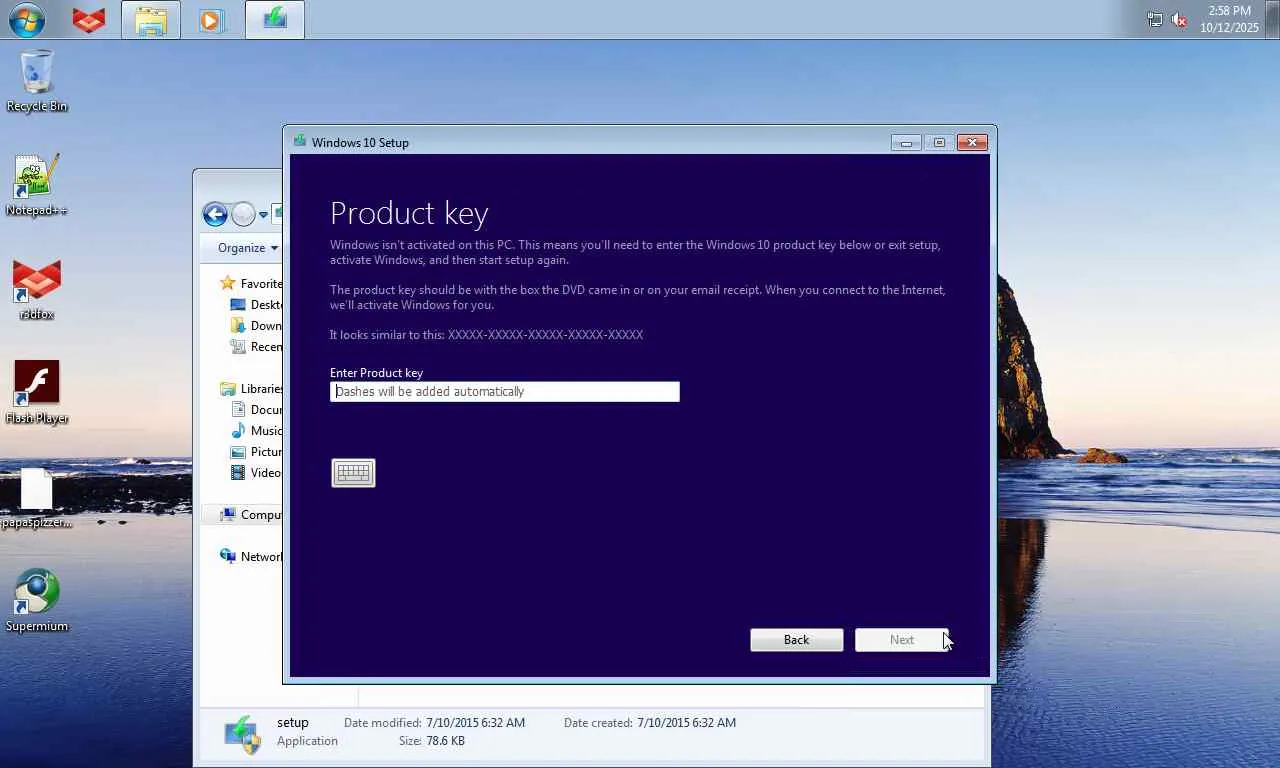Viewport: 1280px width, 768px height.
Task: Select the Supermium desktop shortcut
Action: 37,601
